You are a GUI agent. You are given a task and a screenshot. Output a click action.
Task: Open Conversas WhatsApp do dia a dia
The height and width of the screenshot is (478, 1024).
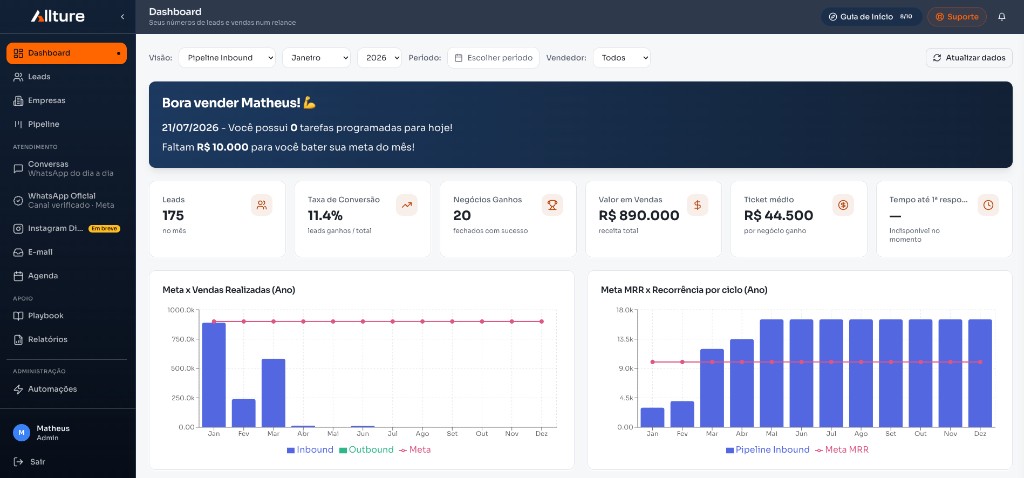point(67,168)
